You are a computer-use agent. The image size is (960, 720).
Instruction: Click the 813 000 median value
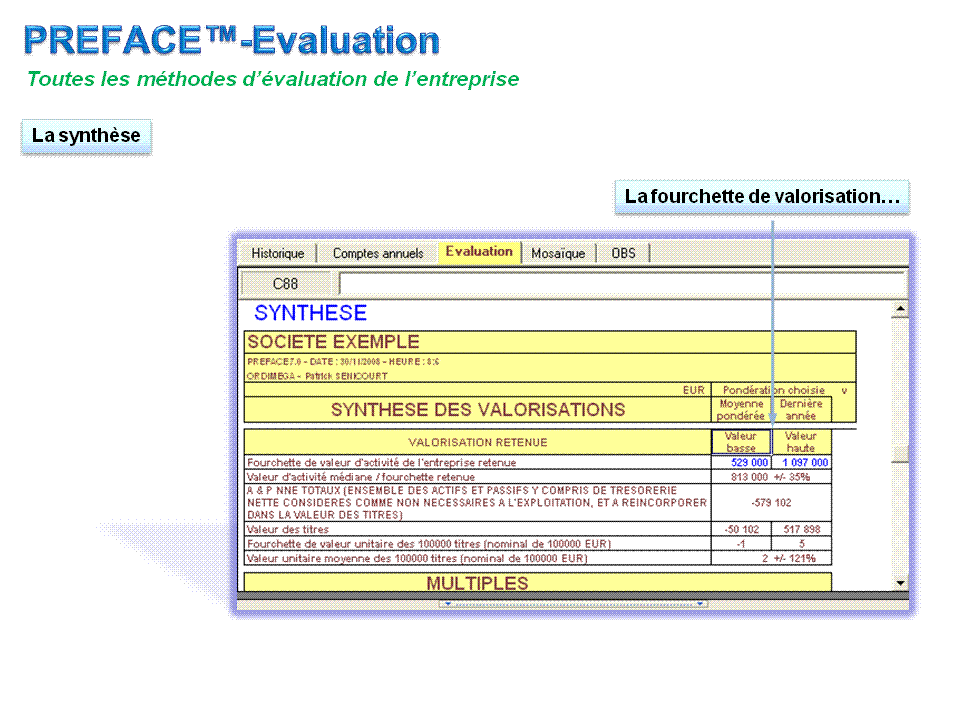tap(749, 477)
